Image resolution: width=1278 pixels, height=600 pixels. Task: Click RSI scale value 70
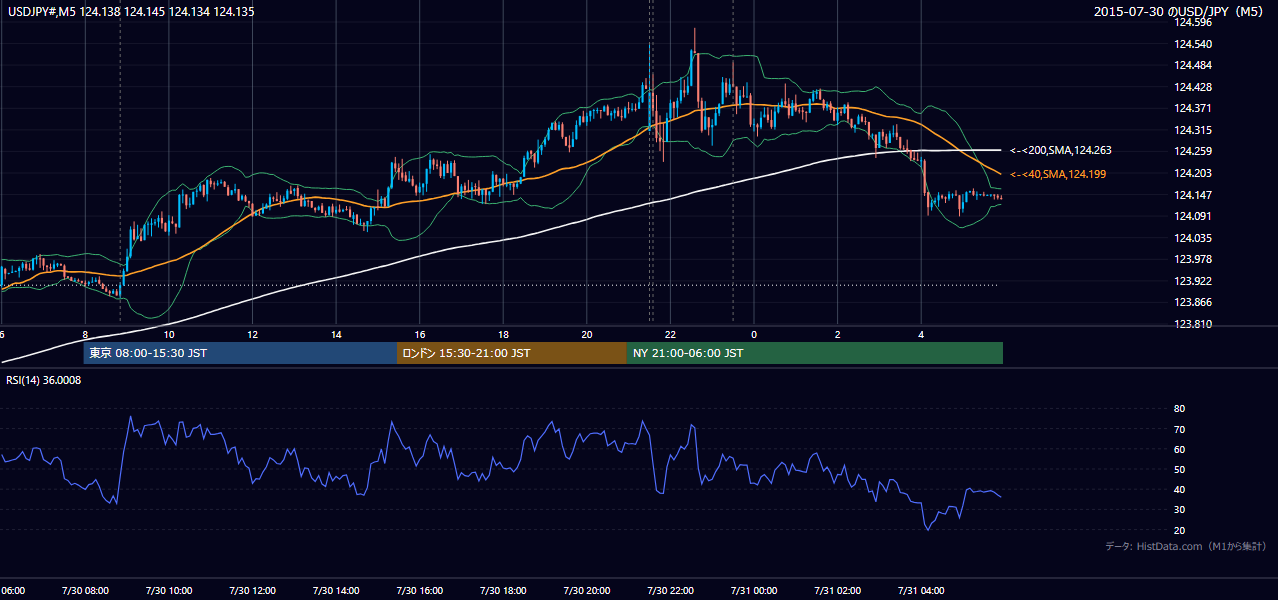pyautogui.click(x=1180, y=429)
